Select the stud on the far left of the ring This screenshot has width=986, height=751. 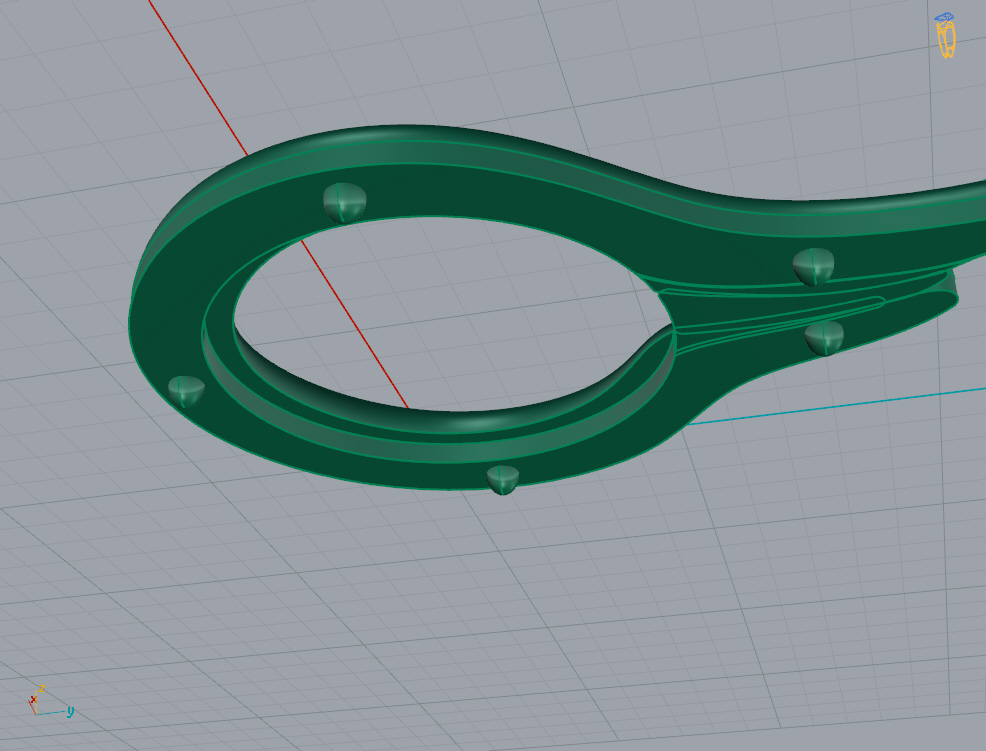(x=186, y=390)
